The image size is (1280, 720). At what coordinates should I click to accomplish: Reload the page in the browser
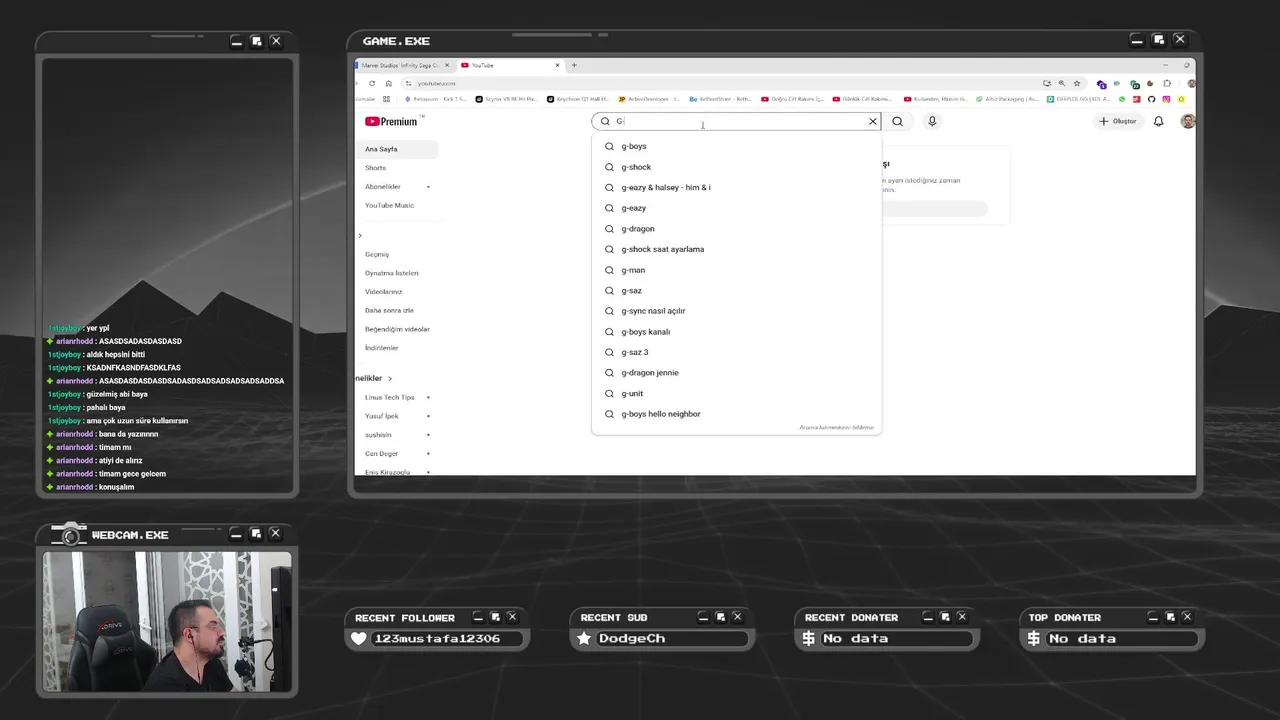(x=372, y=83)
